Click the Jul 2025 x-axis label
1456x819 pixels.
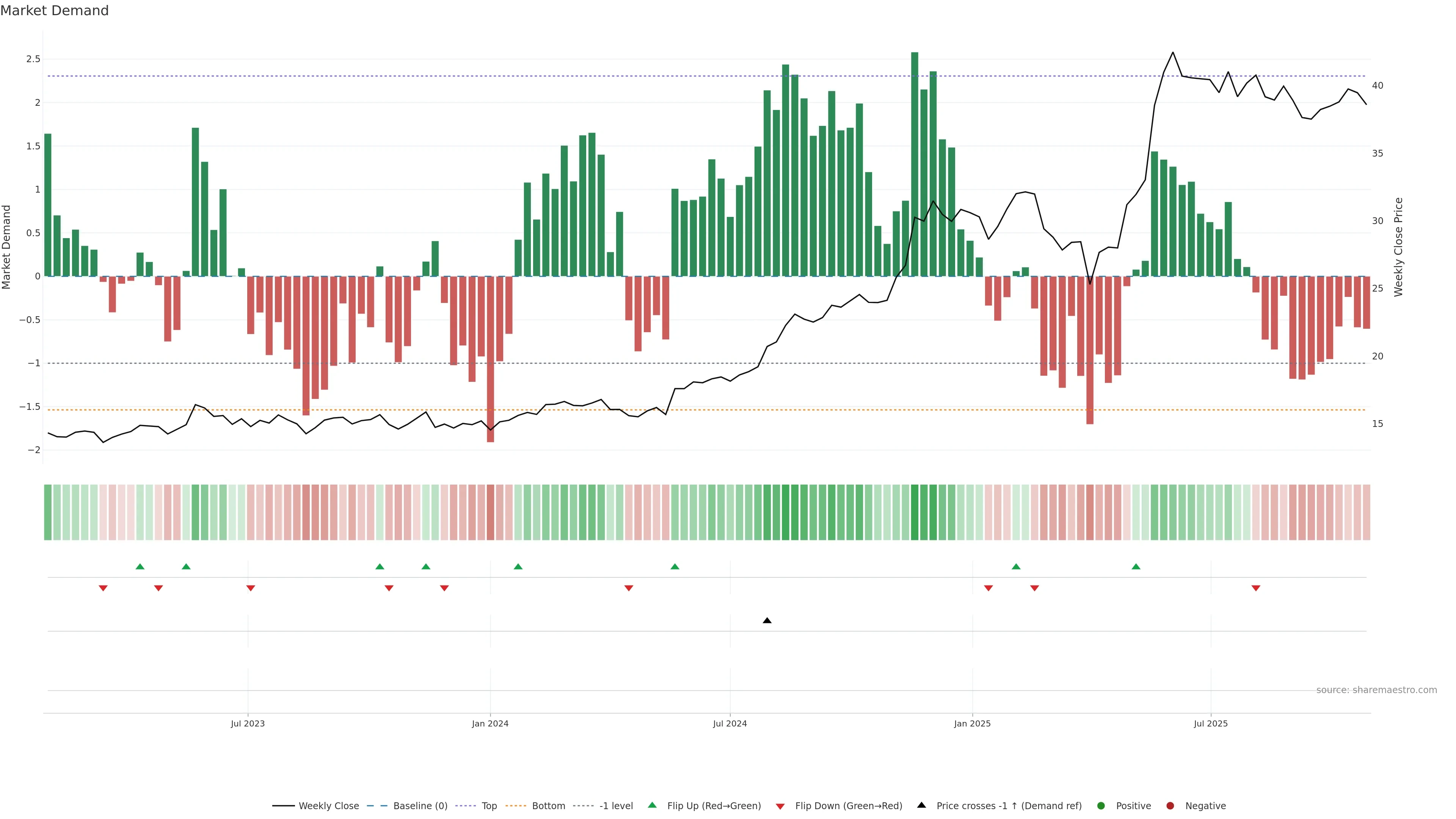click(1211, 723)
